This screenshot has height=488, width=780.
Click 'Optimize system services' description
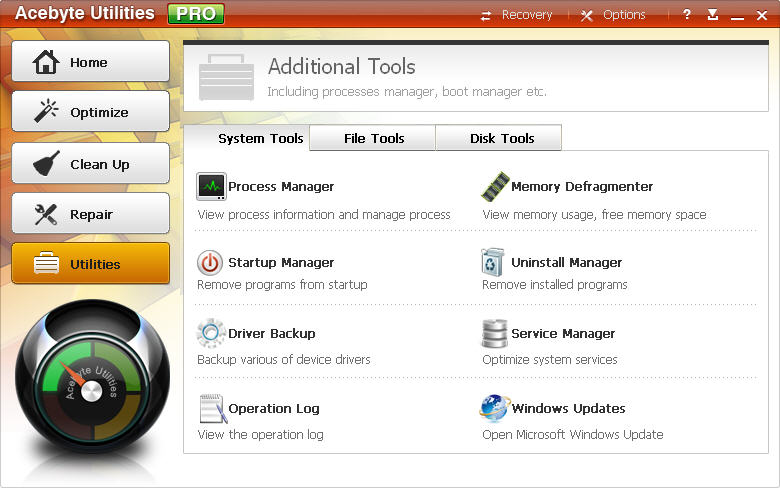tap(550, 359)
